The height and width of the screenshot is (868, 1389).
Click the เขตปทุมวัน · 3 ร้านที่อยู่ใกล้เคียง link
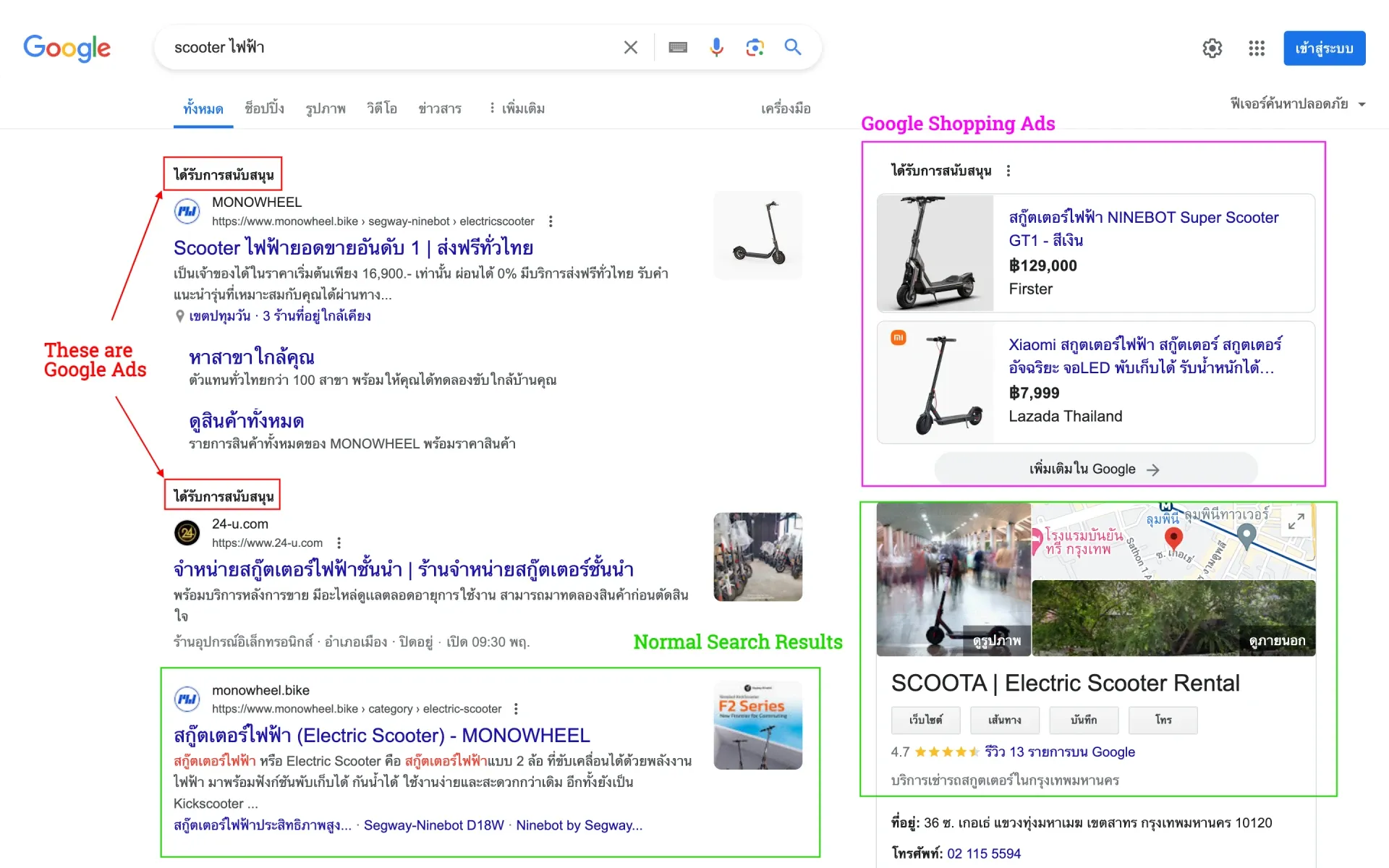280,316
